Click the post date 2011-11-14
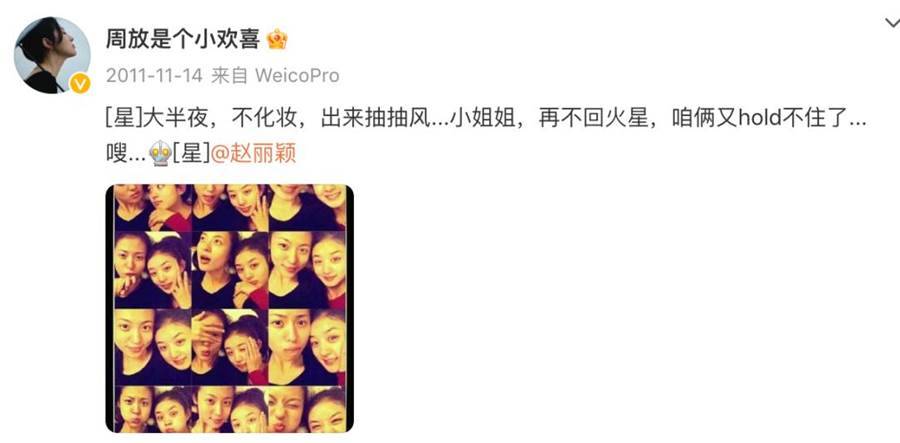Image resolution: width=900 pixels, height=443 pixels. [x=154, y=75]
